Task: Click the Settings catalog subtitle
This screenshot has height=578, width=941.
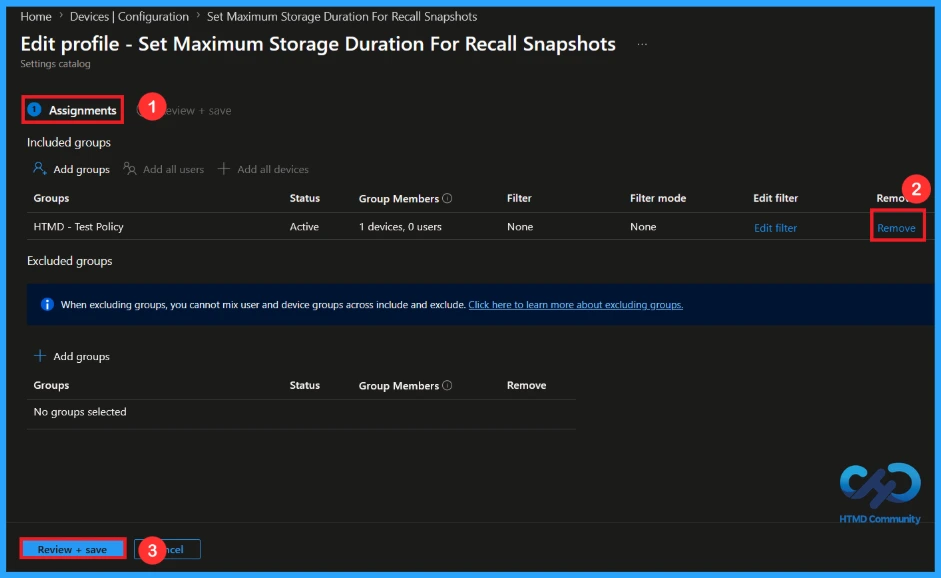Action: coord(55,64)
